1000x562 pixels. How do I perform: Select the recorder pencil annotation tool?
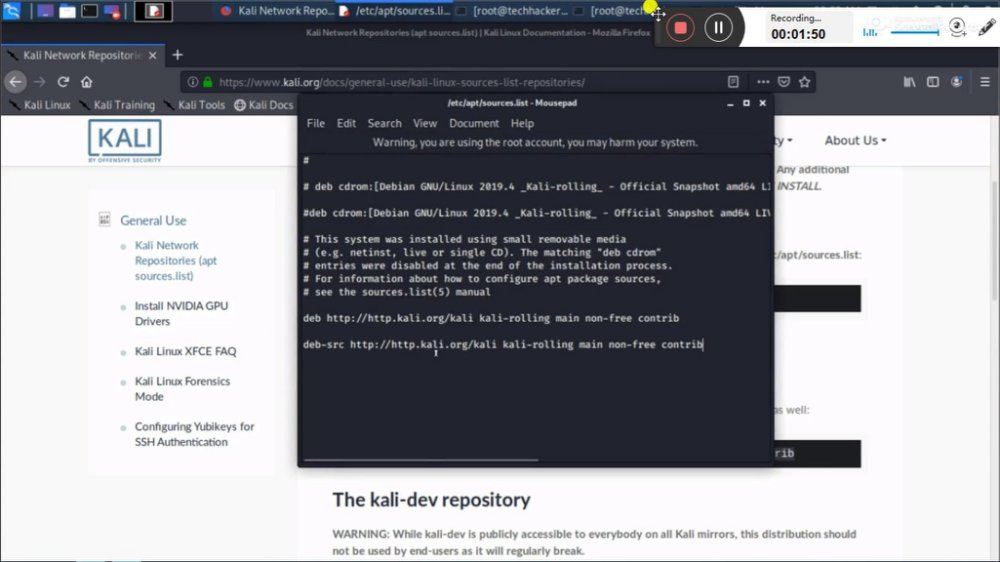click(x=986, y=27)
